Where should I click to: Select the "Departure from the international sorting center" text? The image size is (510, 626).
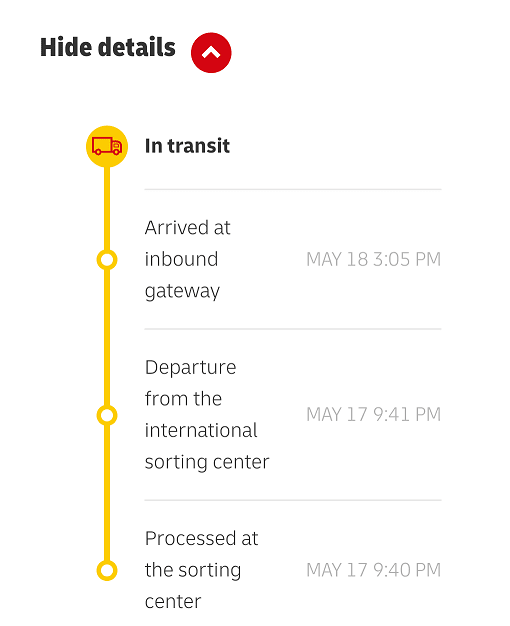(207, 414)
